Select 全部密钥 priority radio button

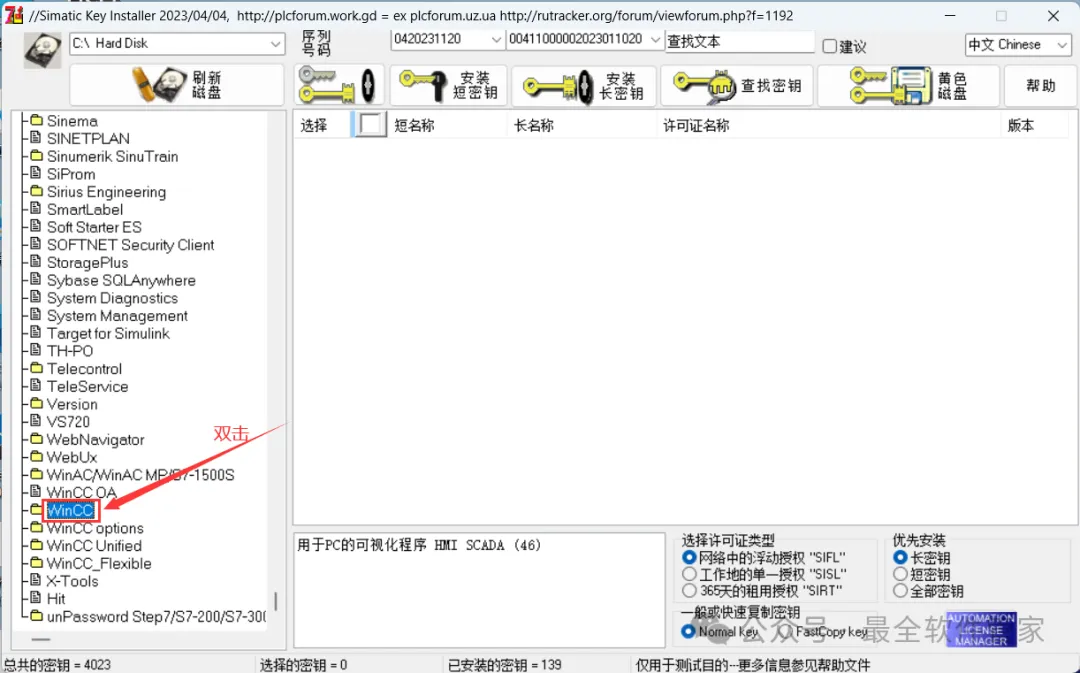900,590
